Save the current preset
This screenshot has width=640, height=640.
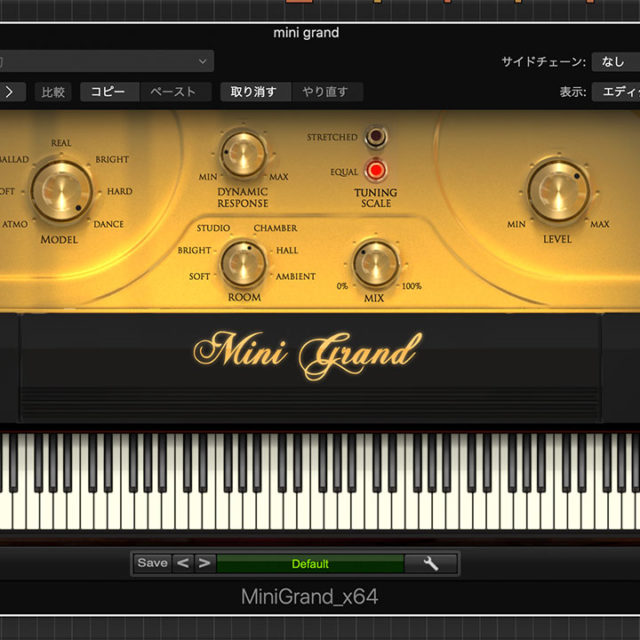tap(153, 564)
